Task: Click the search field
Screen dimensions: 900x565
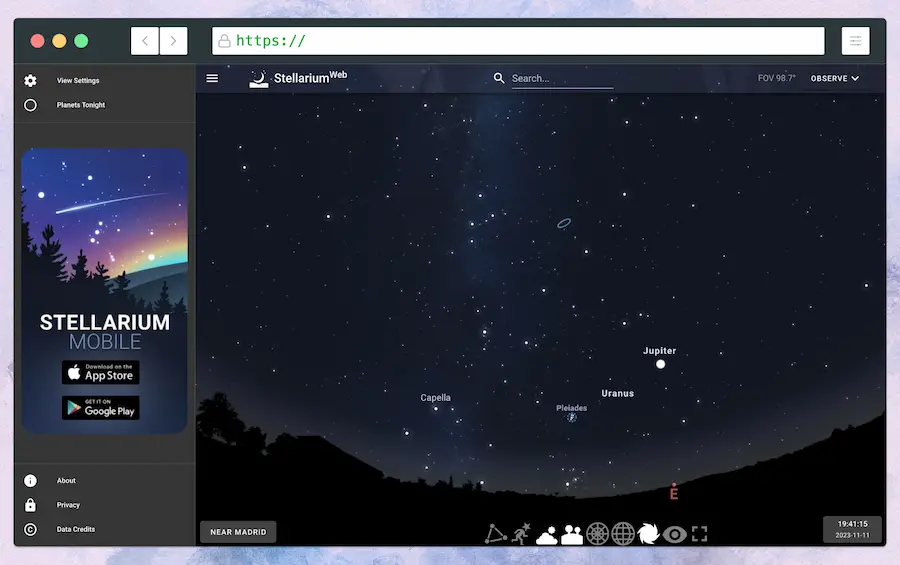Action: [x=562, y=78]
